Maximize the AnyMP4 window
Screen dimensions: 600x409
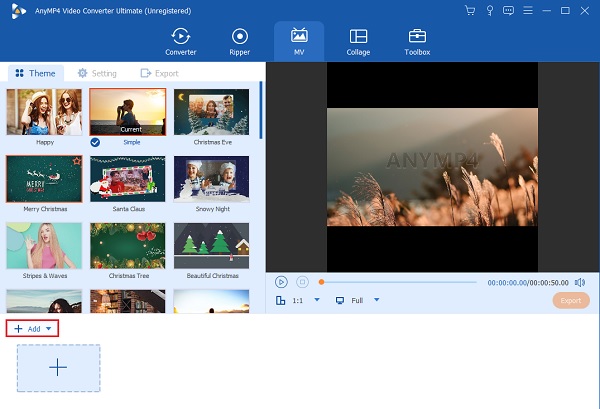point(565,11)
